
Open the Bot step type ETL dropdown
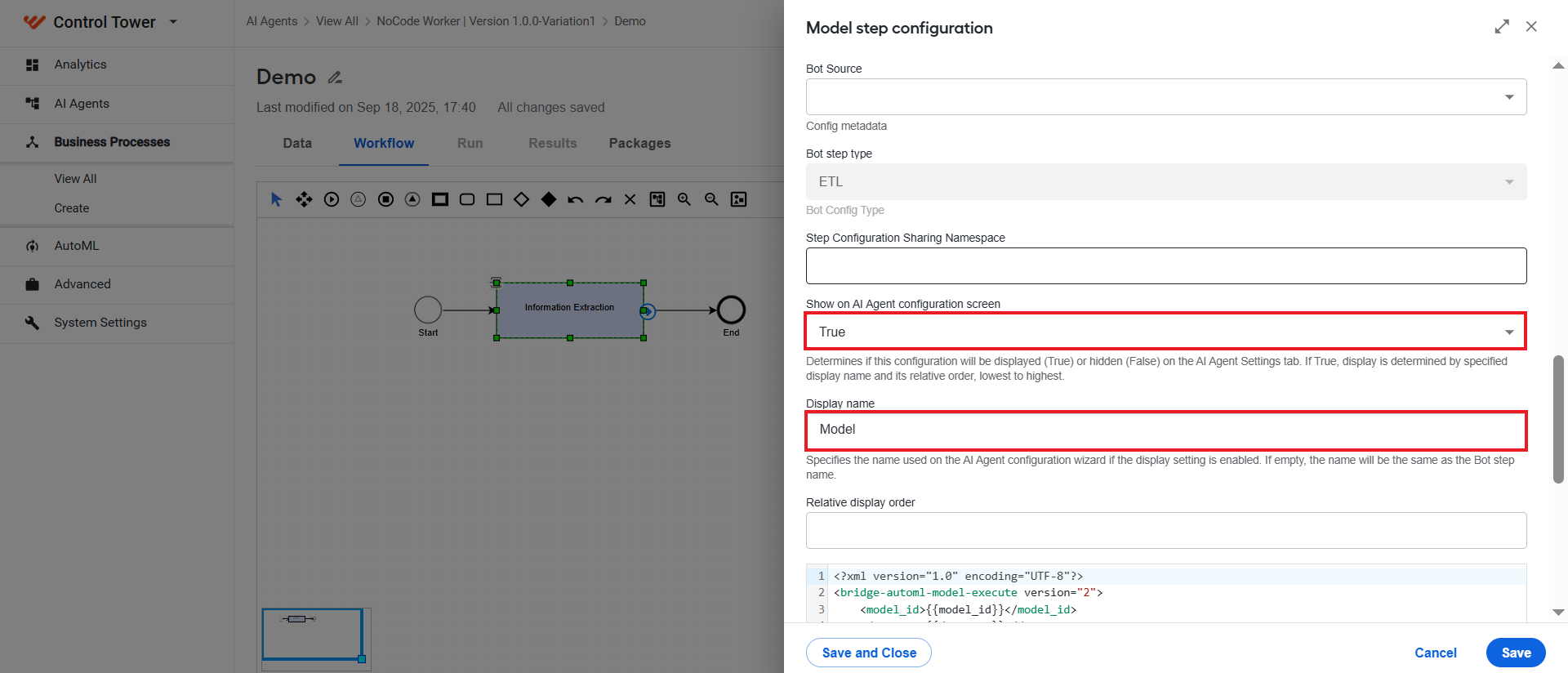1166,181
